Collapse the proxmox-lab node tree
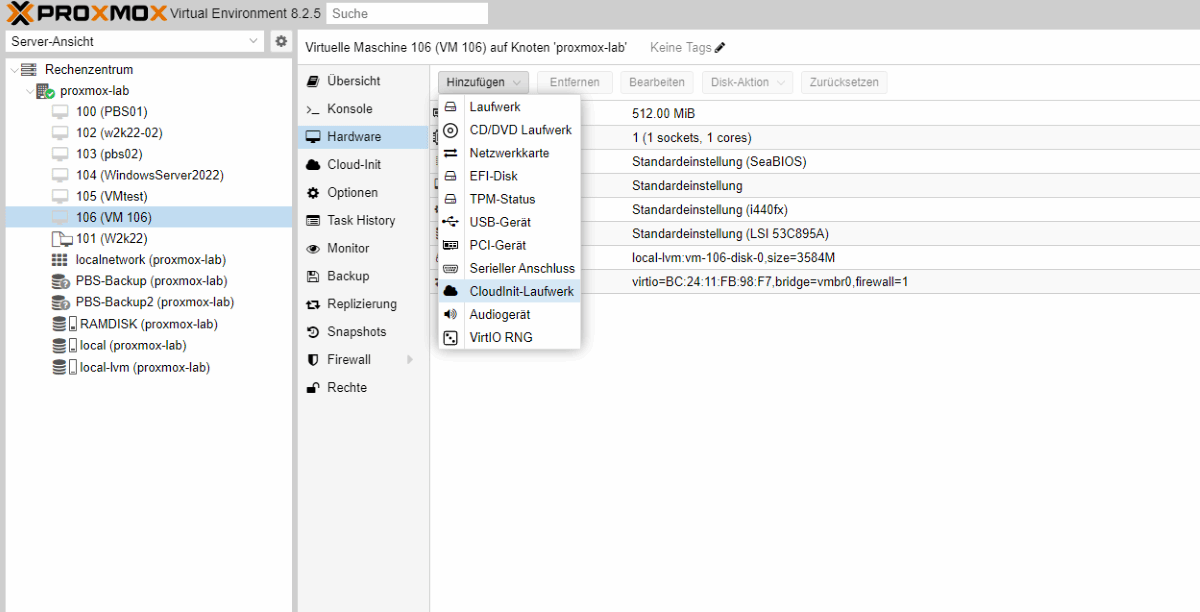 click(x=30, y=91)
